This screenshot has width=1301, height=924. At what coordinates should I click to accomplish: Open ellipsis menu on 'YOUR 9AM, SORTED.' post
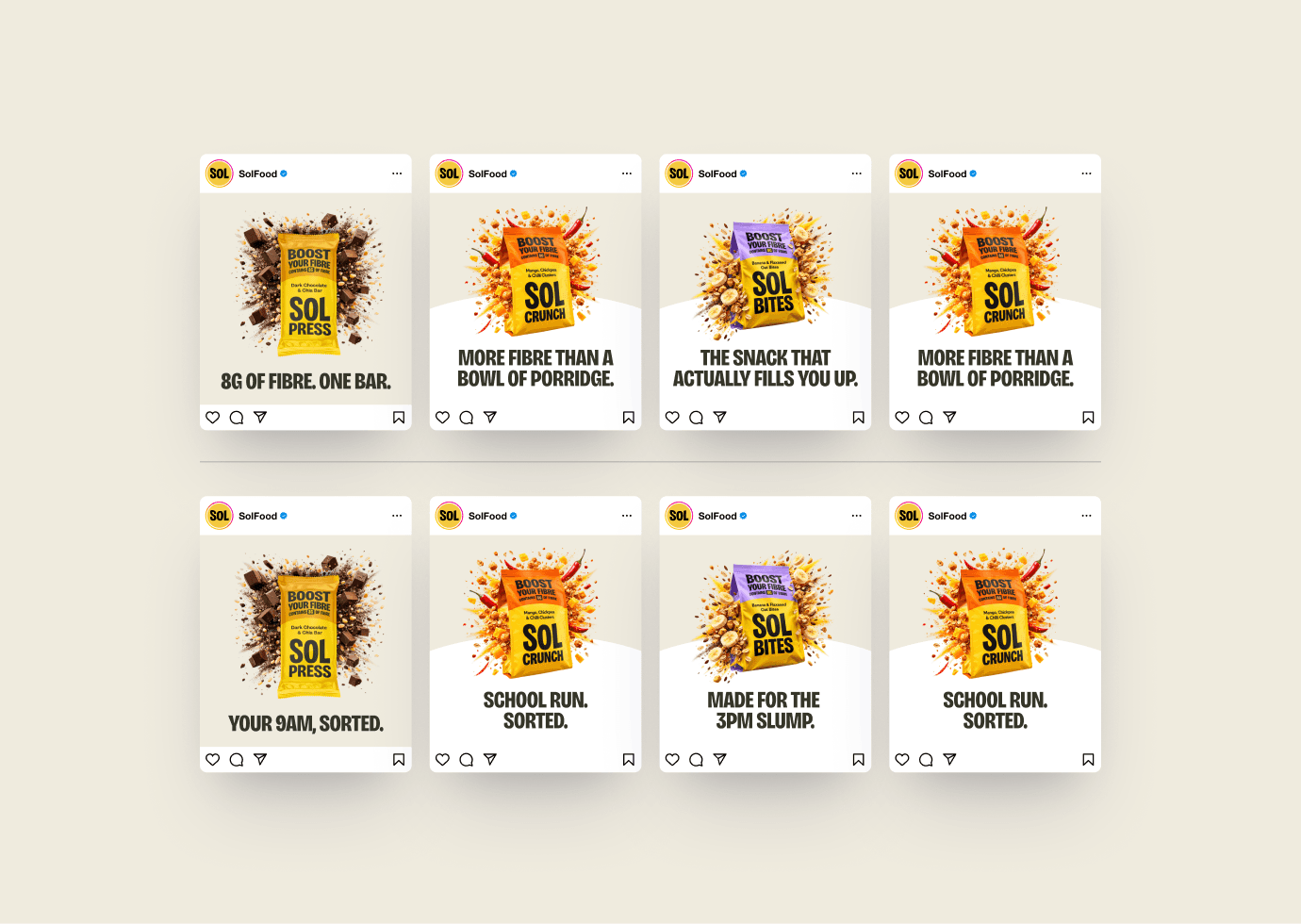397,516
